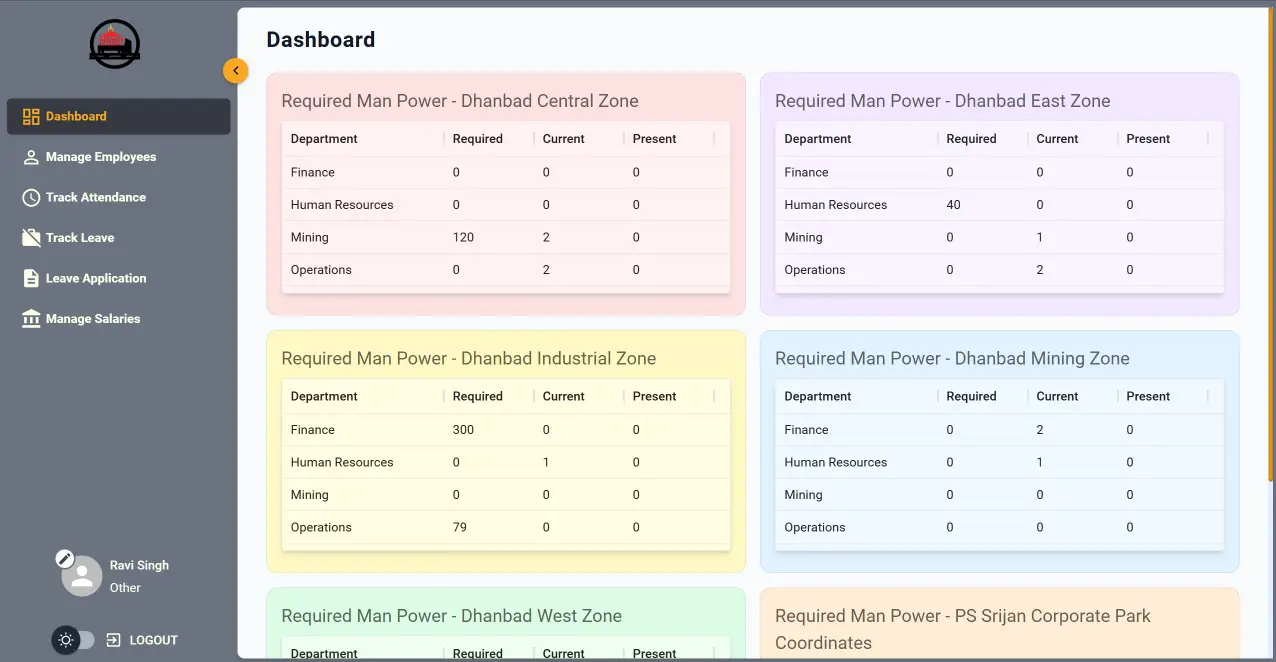The image size is (1276, 662).
Task: Click the Ravi Singh profile name
Action: [x=139, y=565]
